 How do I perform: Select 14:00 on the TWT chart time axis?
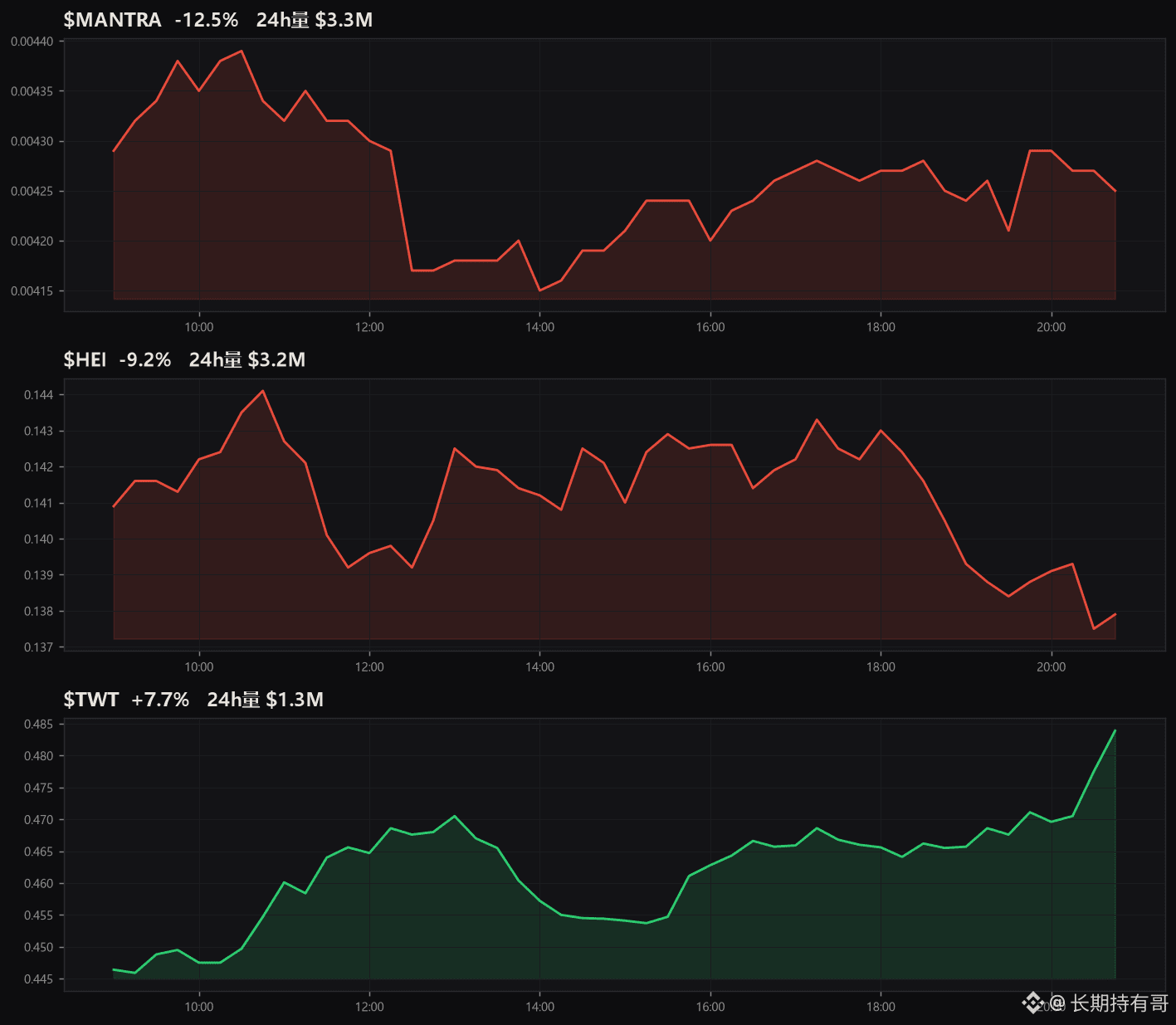click(x=540, y=1007)
